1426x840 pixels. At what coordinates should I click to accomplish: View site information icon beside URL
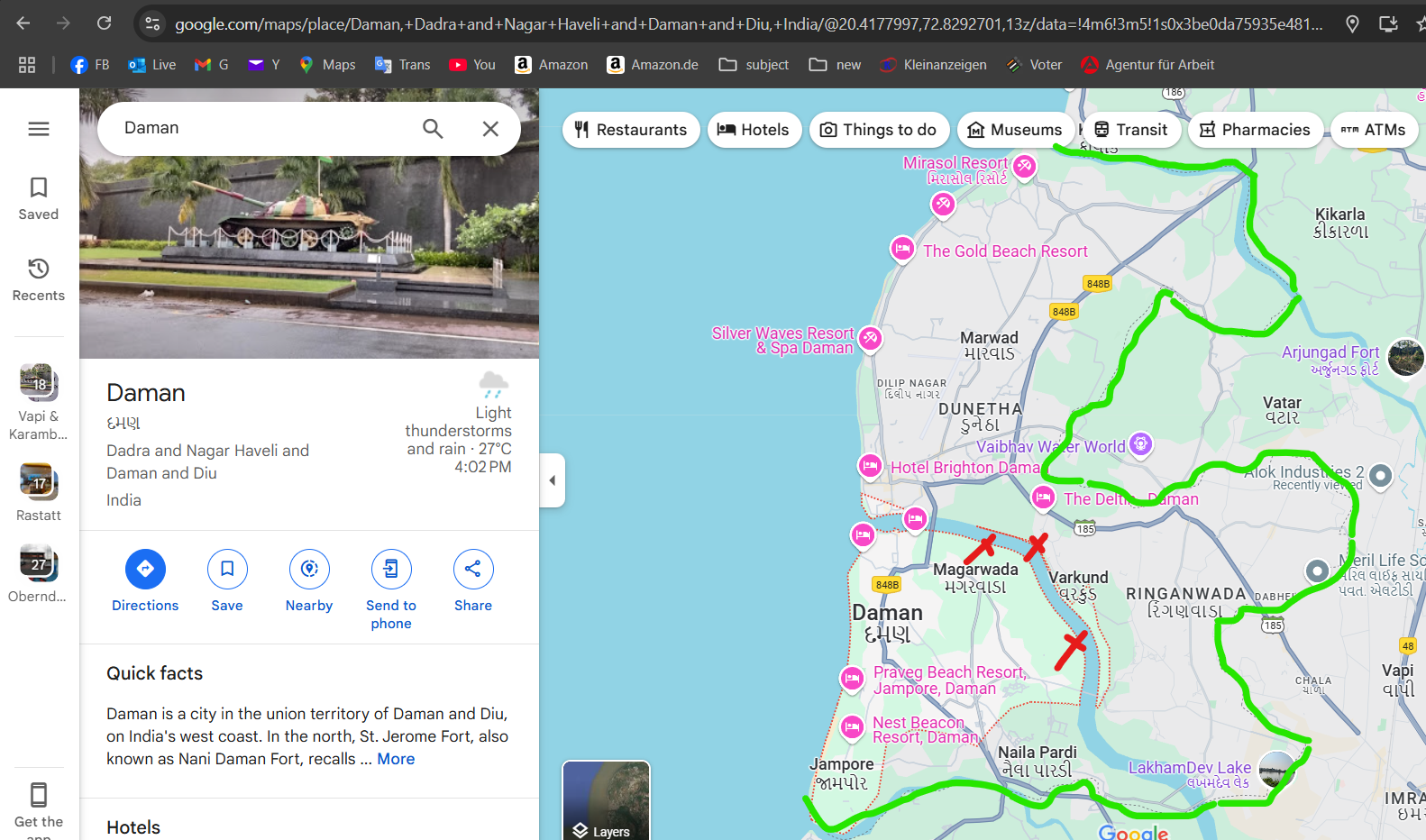[x=152, y=24]
